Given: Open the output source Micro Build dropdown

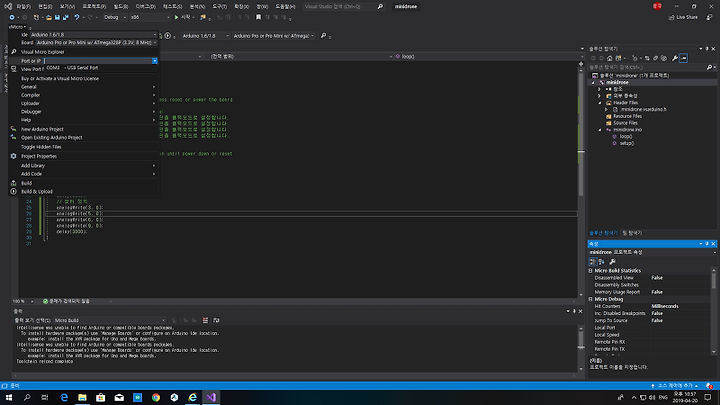Looking at the screenshot, I should pyautogui.click(x=110, y=320).
